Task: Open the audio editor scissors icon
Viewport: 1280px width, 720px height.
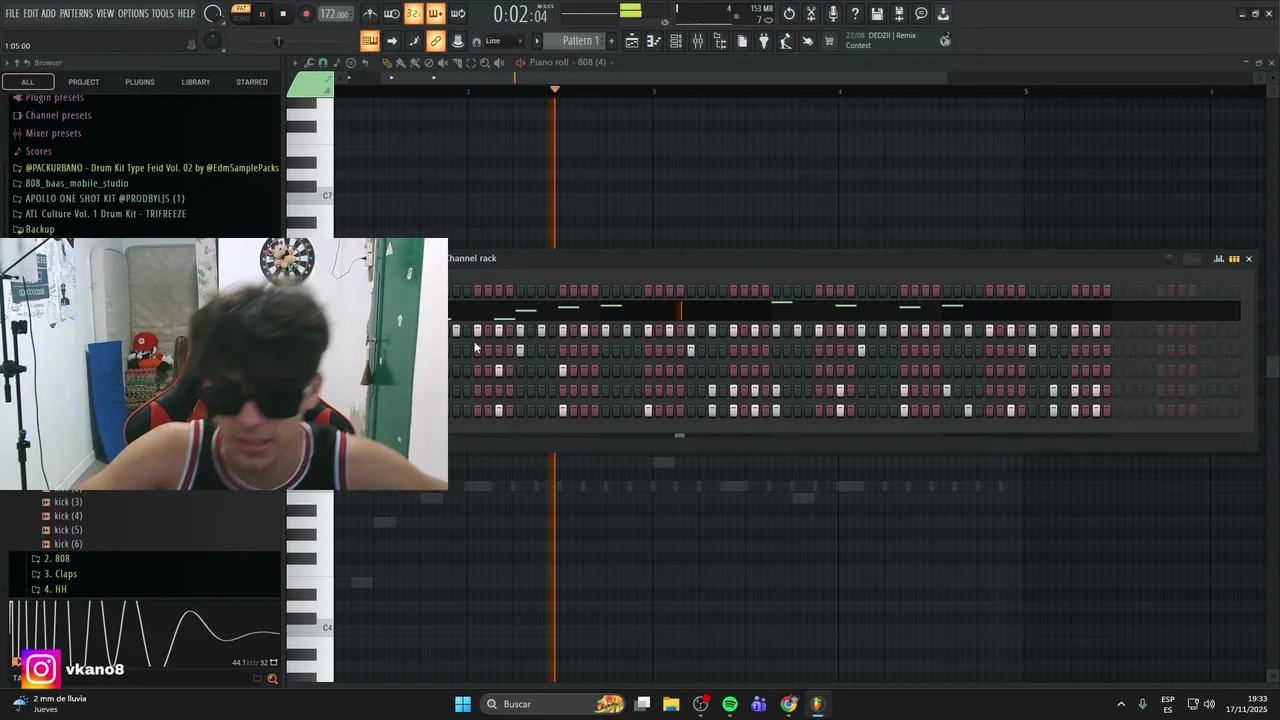Action: pyautogui.click(x=811, y=14)
